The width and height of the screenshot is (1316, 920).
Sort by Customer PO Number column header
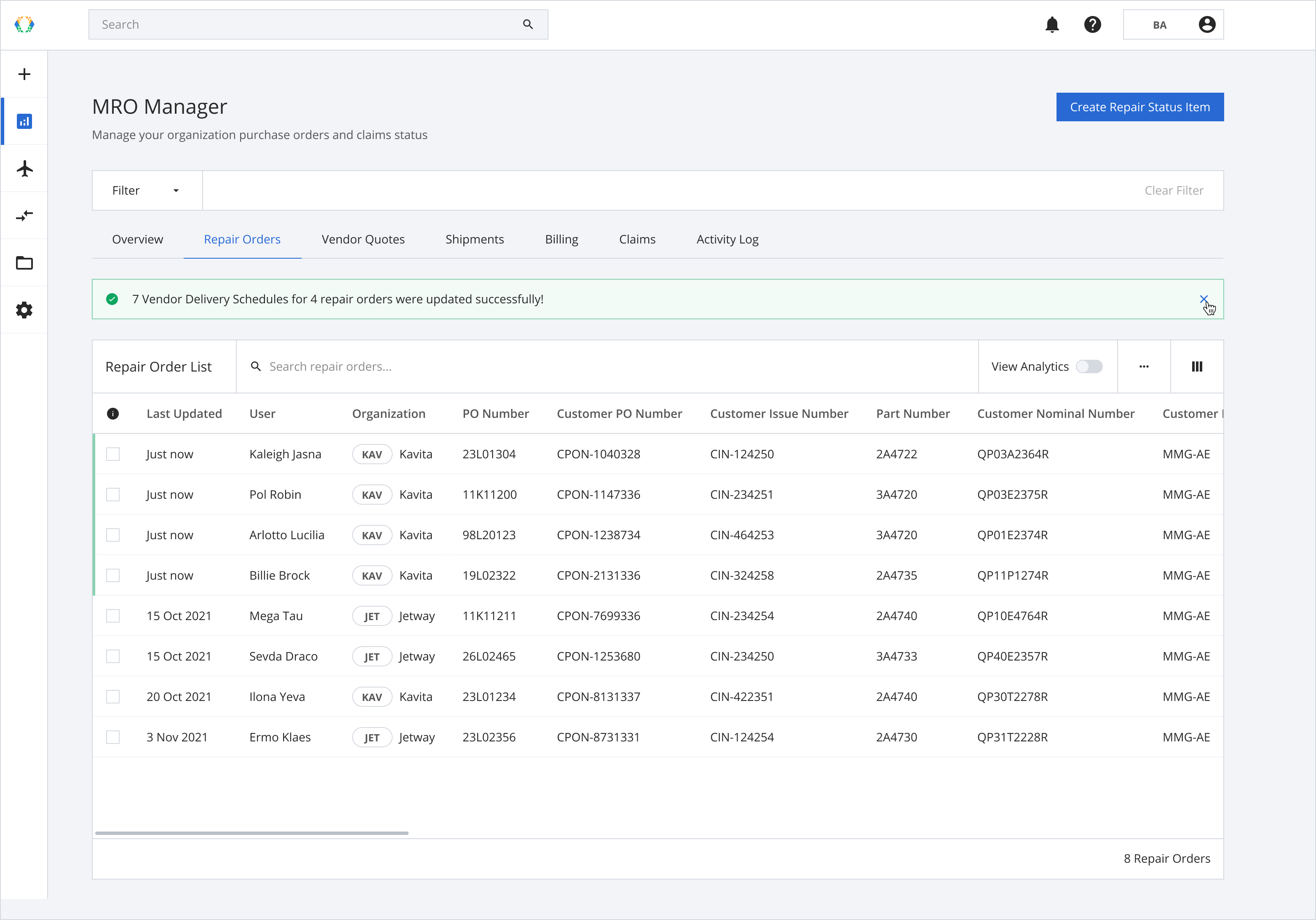click(x=619, y=414)
